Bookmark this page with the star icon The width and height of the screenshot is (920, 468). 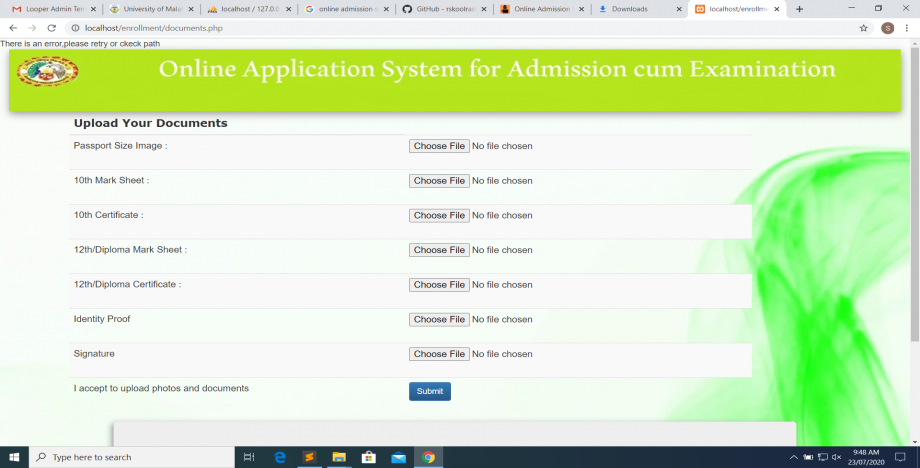(x=864, y=28)
